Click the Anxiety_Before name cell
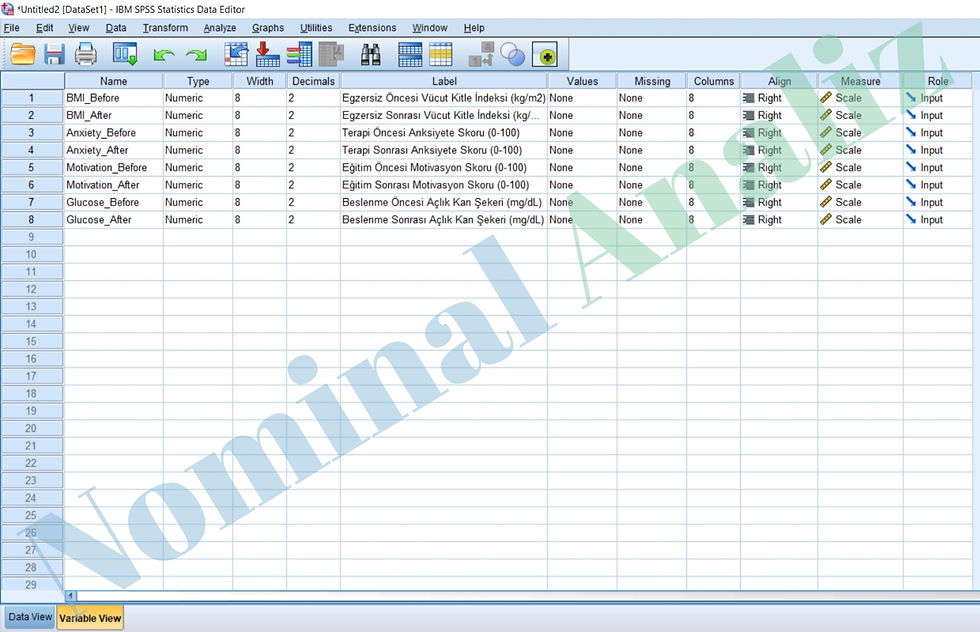 [113, 133]
